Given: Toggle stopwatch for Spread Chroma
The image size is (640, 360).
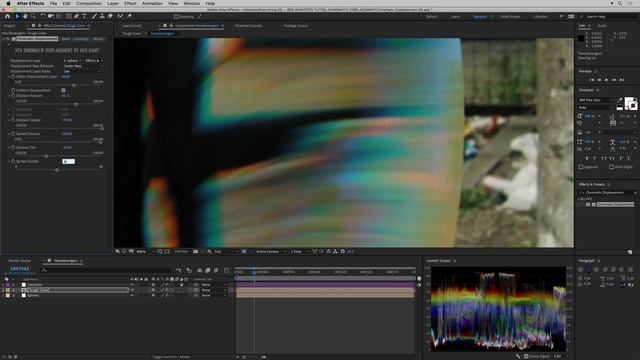Looking at the screenshot, I should 13,133.
